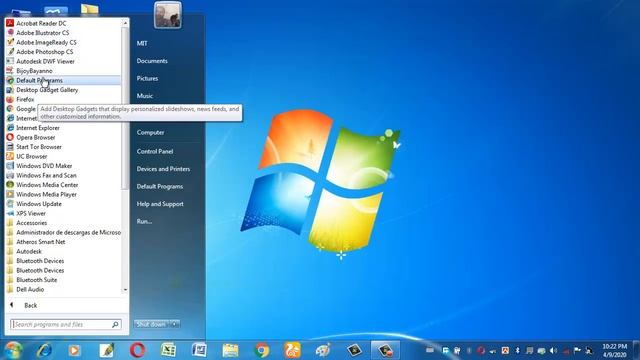Open Word from the taskbar
The image size is (640, 360).
[199, 350]
